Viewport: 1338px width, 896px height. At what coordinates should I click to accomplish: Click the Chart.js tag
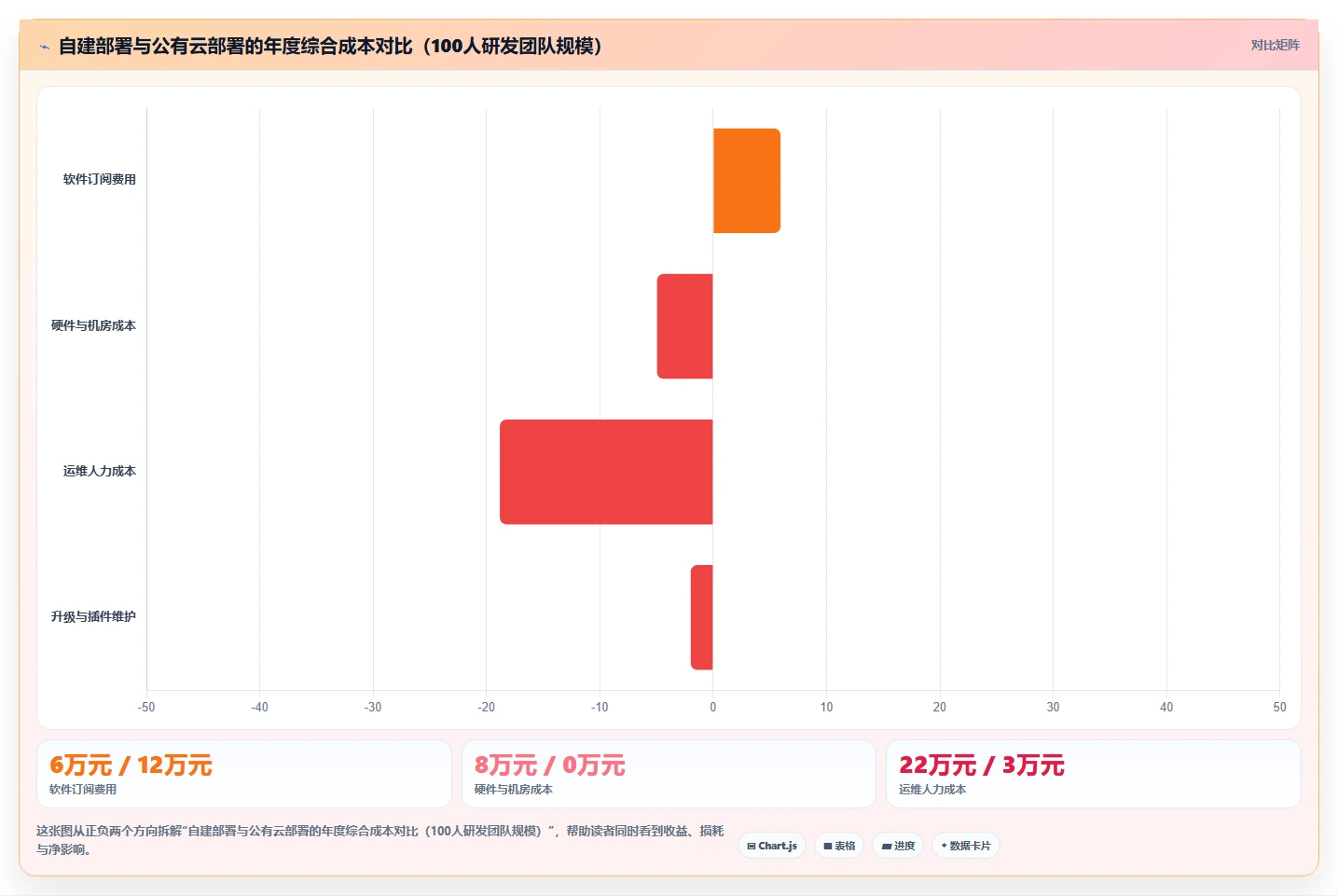(772, 846)
